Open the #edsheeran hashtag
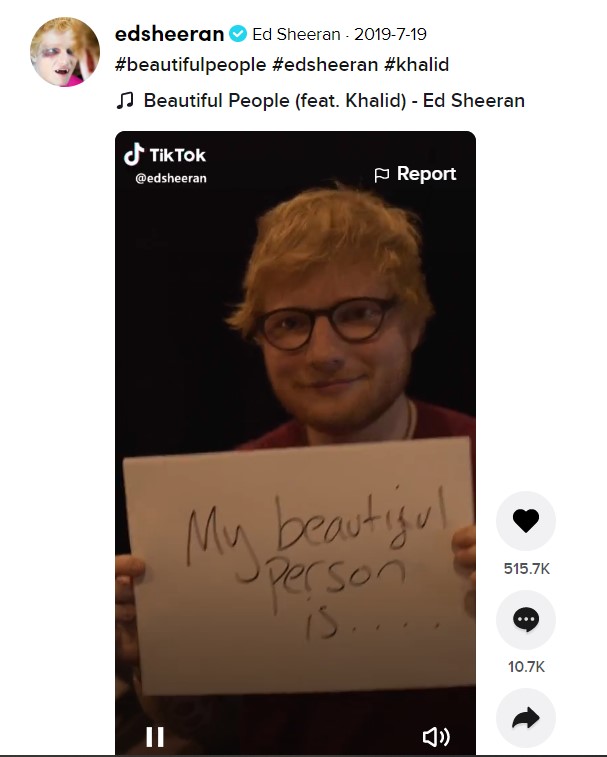Screen dimensions: 607x757 pos(325,64)
